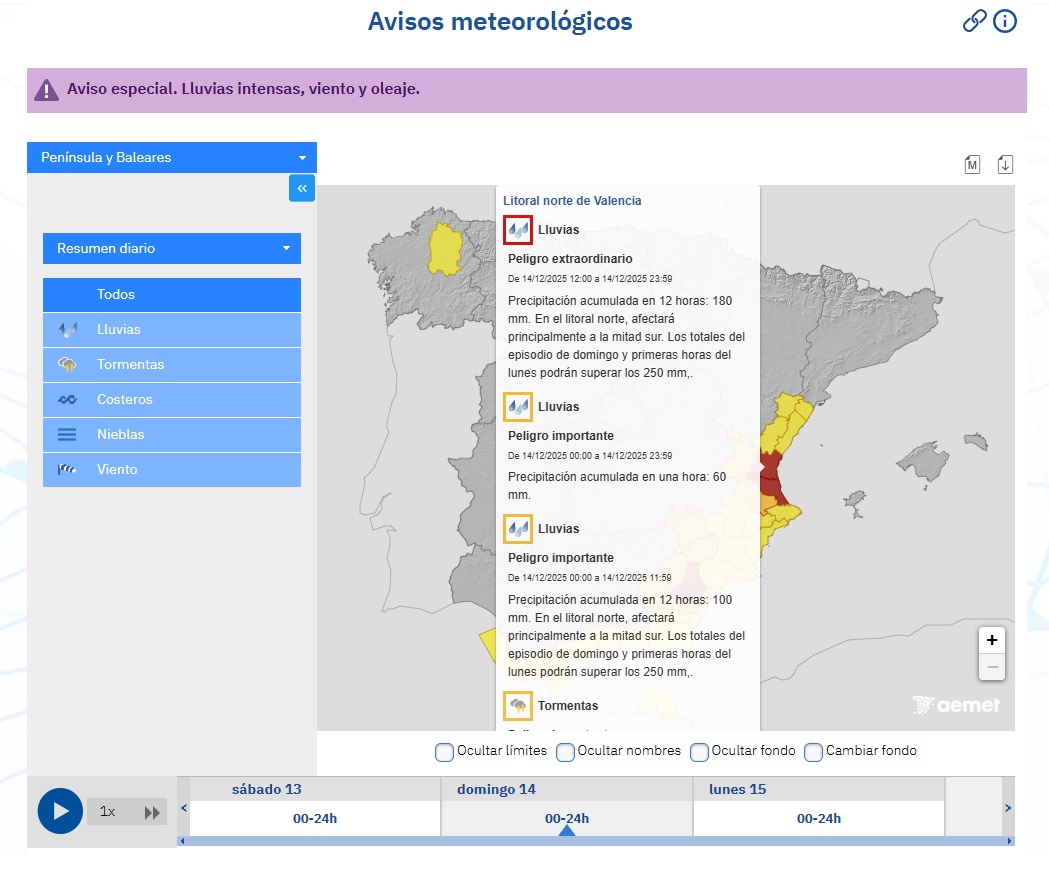Click the share link icon in the header
Image resolution: width=1049 pixels, height=872 pixels.
(x=975, y=20)
